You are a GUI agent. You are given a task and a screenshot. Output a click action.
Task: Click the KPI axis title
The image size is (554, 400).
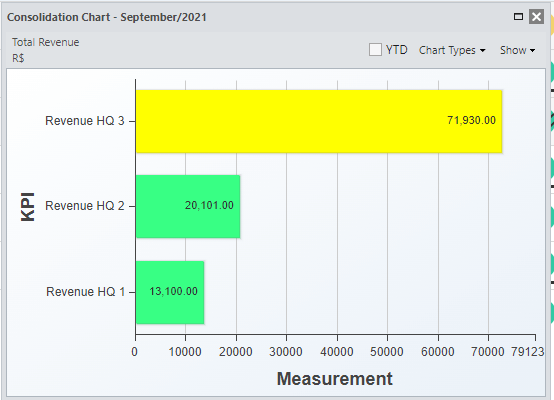pos(28,207)
